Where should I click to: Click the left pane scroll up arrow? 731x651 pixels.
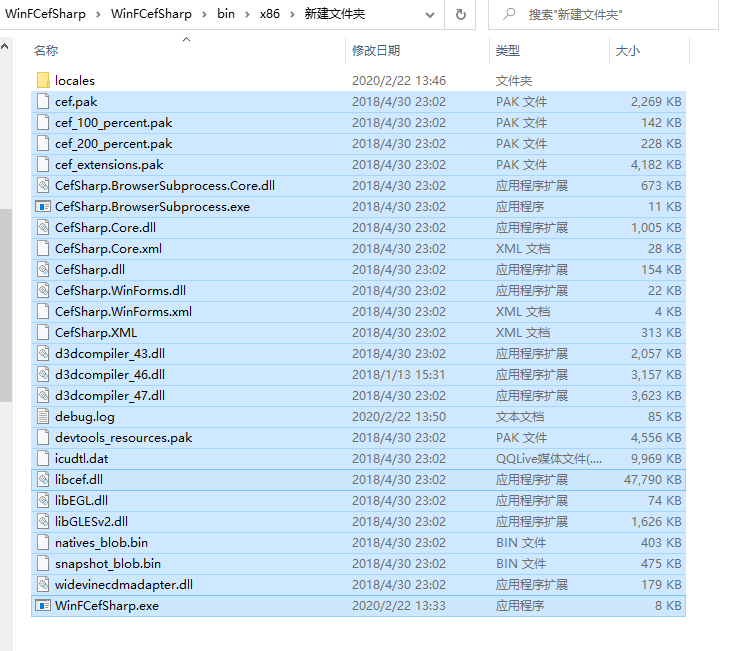click(x=5, y=46)
